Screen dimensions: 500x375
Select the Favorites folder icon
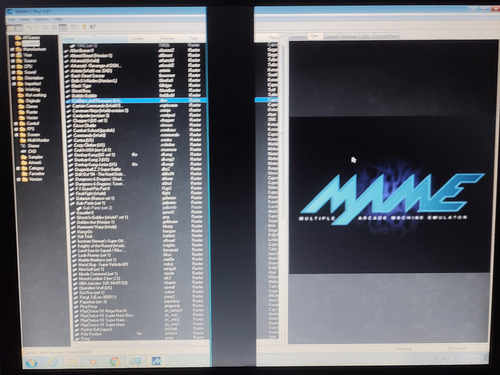coord(24,174)
